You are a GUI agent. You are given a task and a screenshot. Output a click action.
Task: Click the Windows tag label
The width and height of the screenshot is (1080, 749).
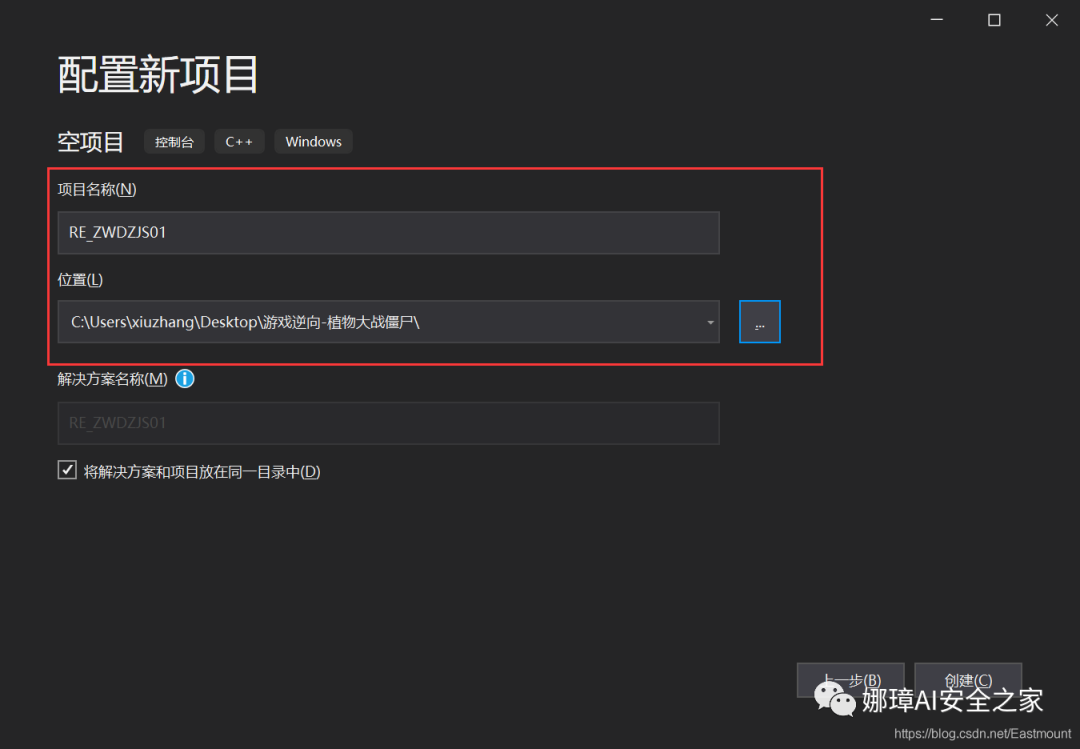click(313, 142)
